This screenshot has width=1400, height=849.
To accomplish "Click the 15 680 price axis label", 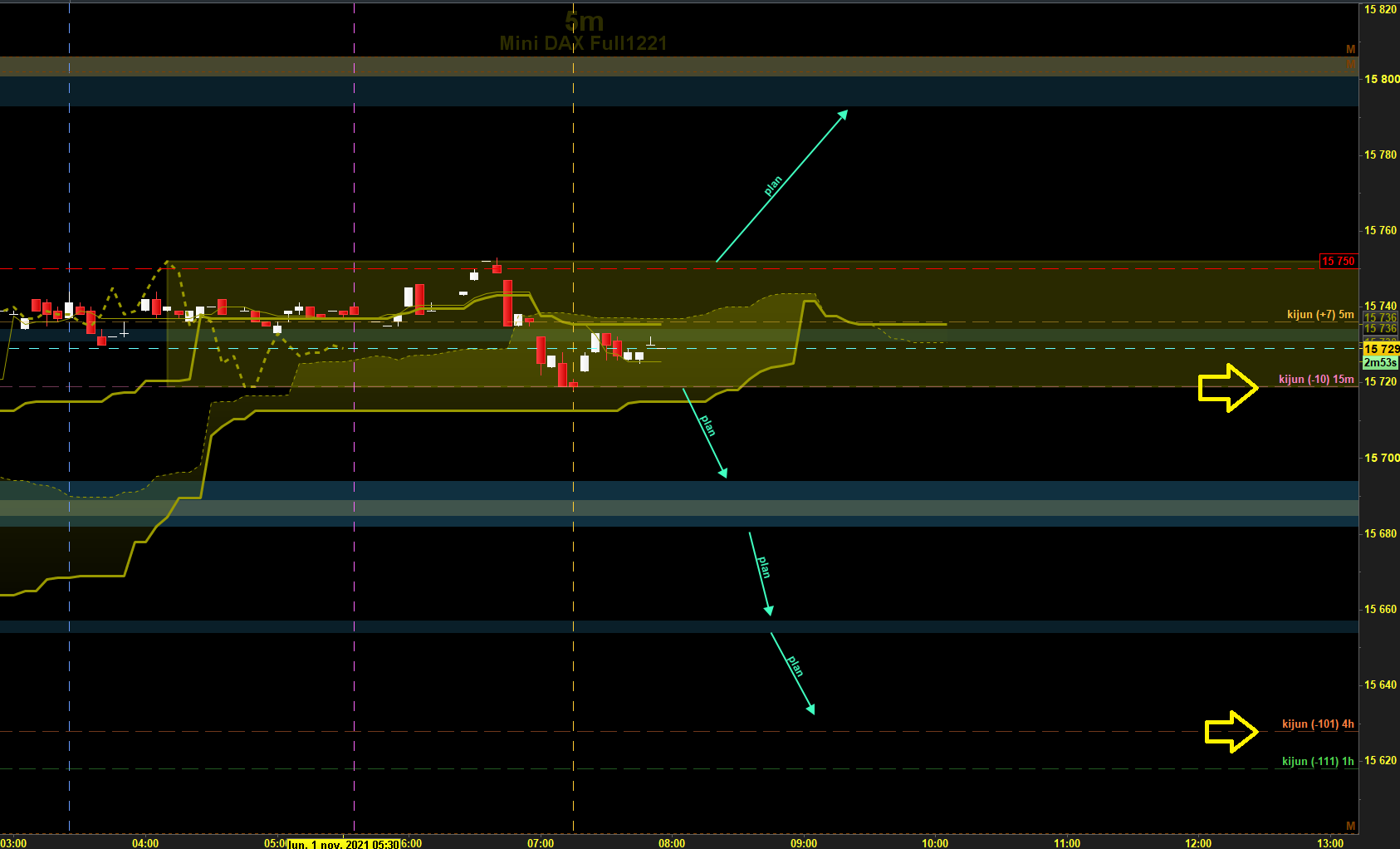I will [x=1381, y=533].
